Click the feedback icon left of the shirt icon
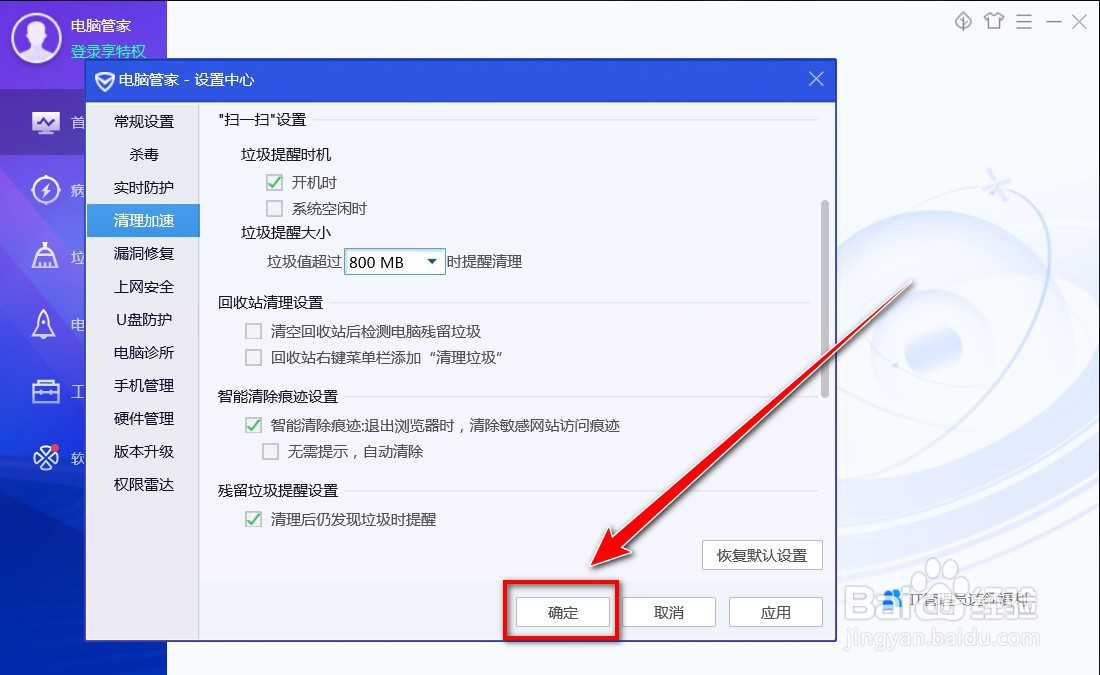This screenshot has width=1100, height=675. click(x=963, y=22)
